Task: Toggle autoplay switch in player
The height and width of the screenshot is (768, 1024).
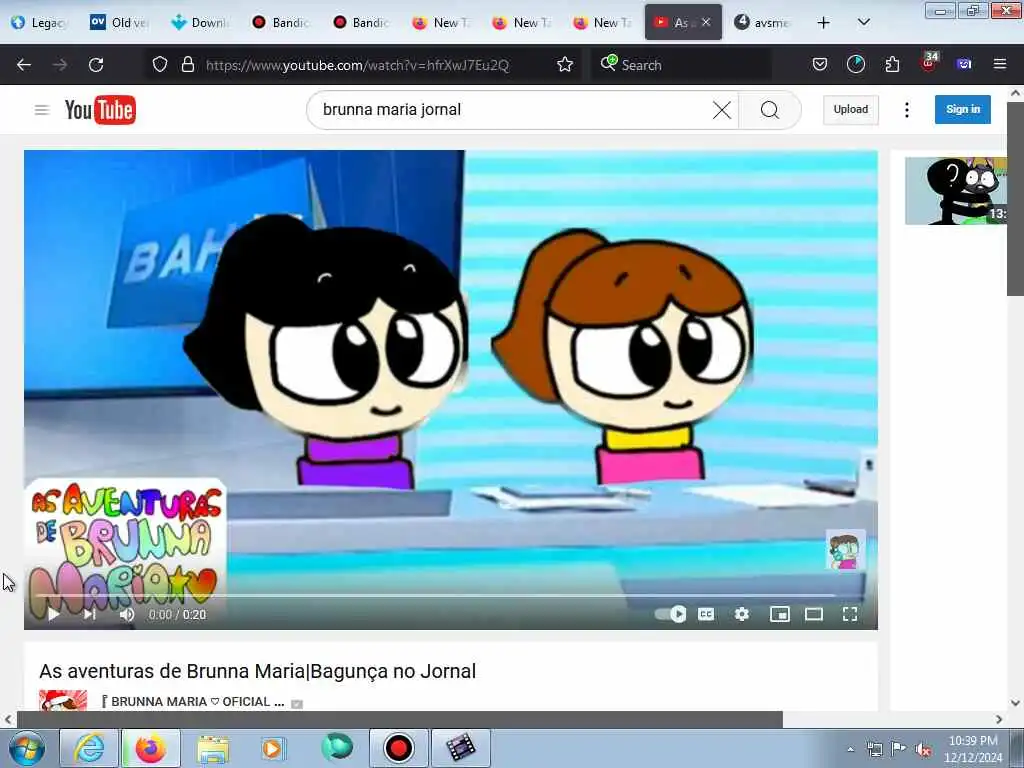Action: coord(670,614)
